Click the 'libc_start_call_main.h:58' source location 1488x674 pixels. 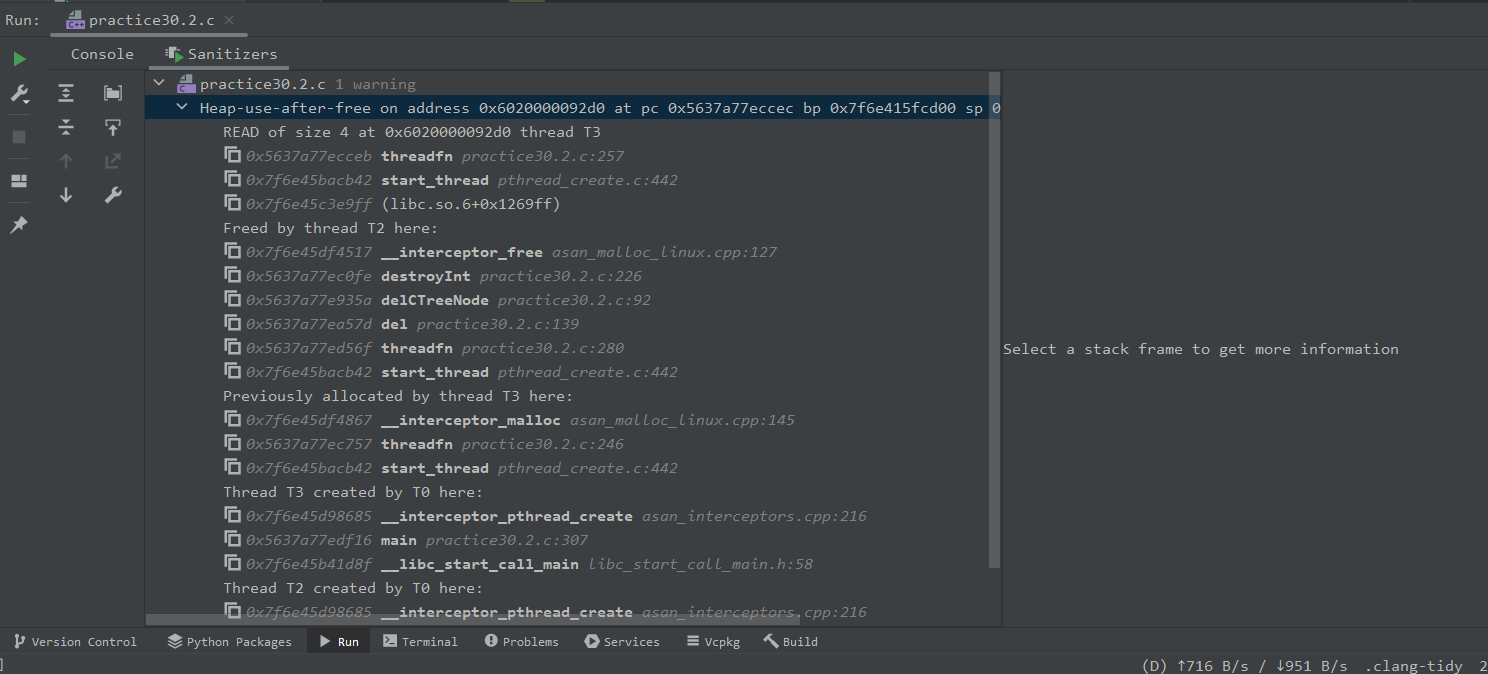click(x=700, y=564)
